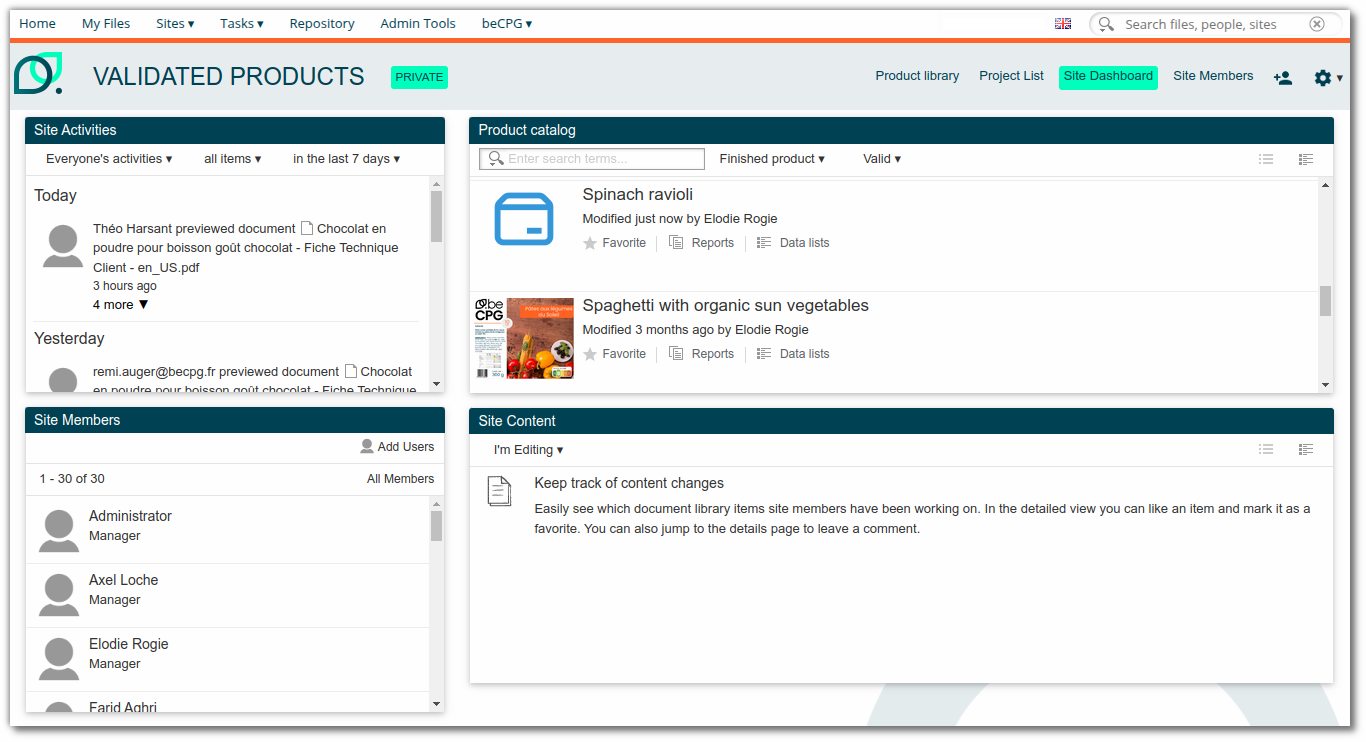Switch to the Product library tab
The height and width of the screenshot is (742, 1366).
point(916,76)
